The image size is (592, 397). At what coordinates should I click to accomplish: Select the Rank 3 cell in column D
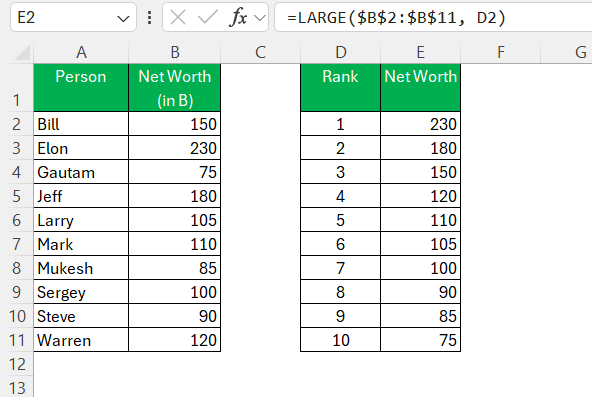coord(341,172)
